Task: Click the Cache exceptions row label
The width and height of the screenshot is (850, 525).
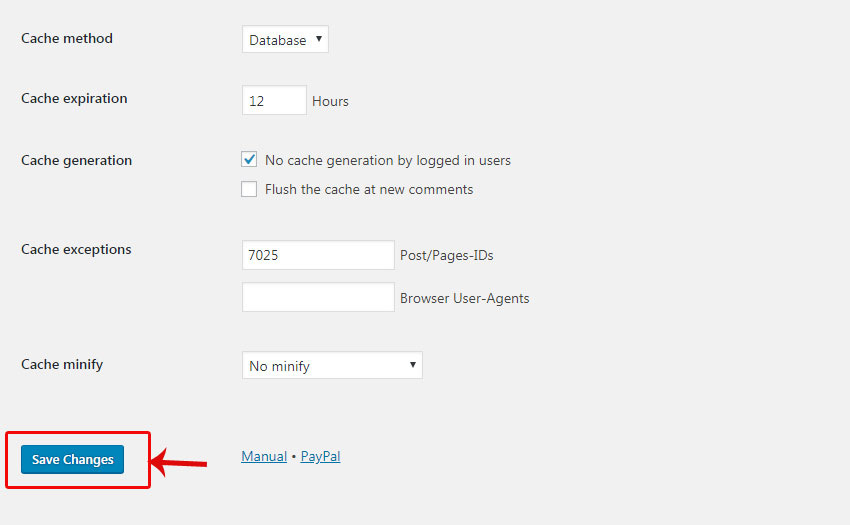Action: [76, 249]
